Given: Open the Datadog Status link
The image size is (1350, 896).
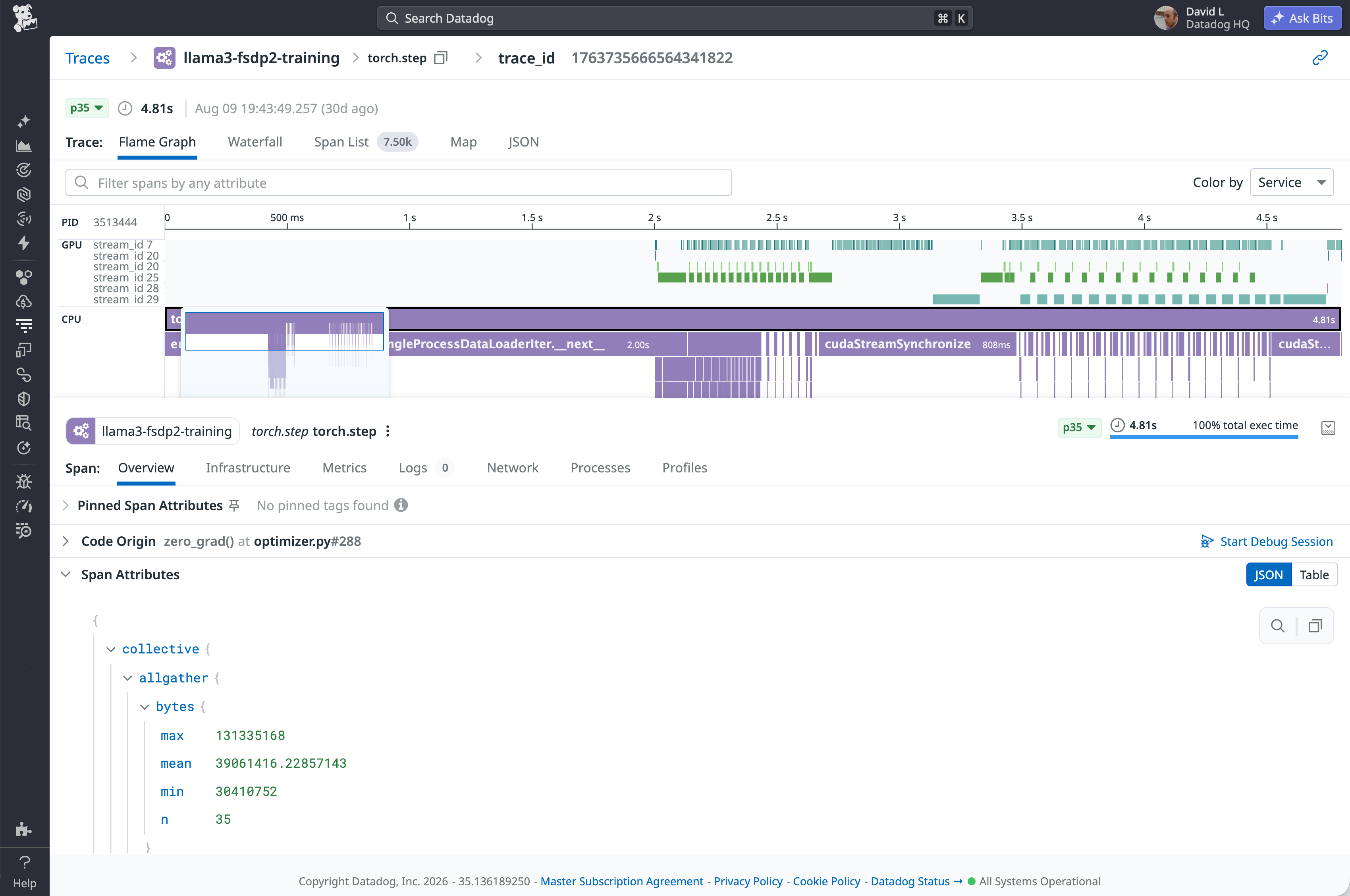Looking at the screenshot, I should click(x=917, y=881).
